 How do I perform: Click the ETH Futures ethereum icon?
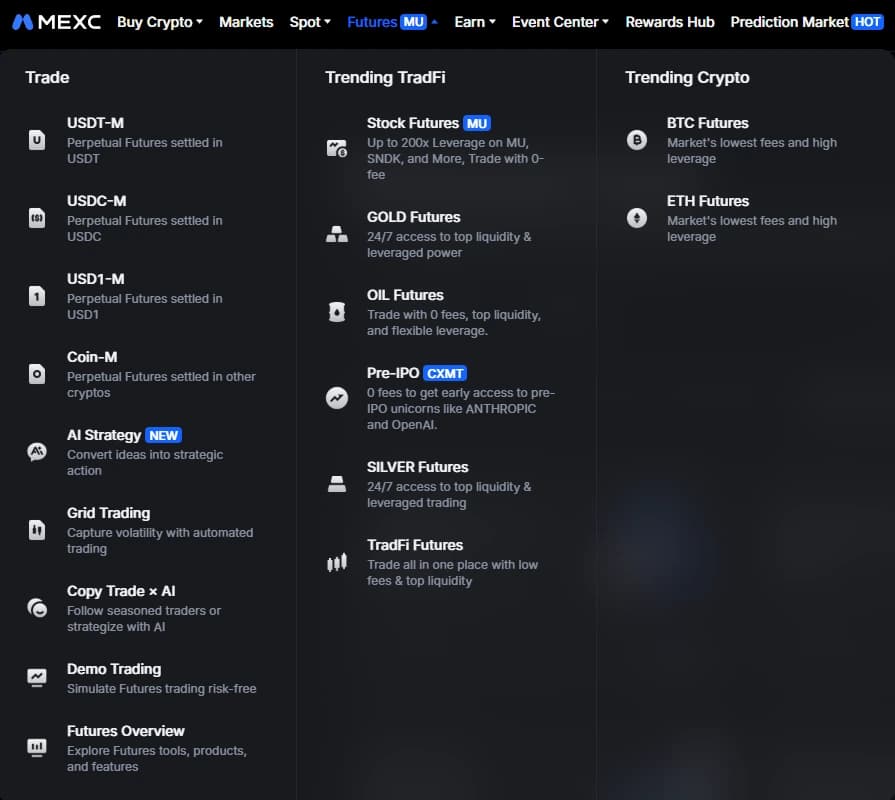tap(637, 218)
